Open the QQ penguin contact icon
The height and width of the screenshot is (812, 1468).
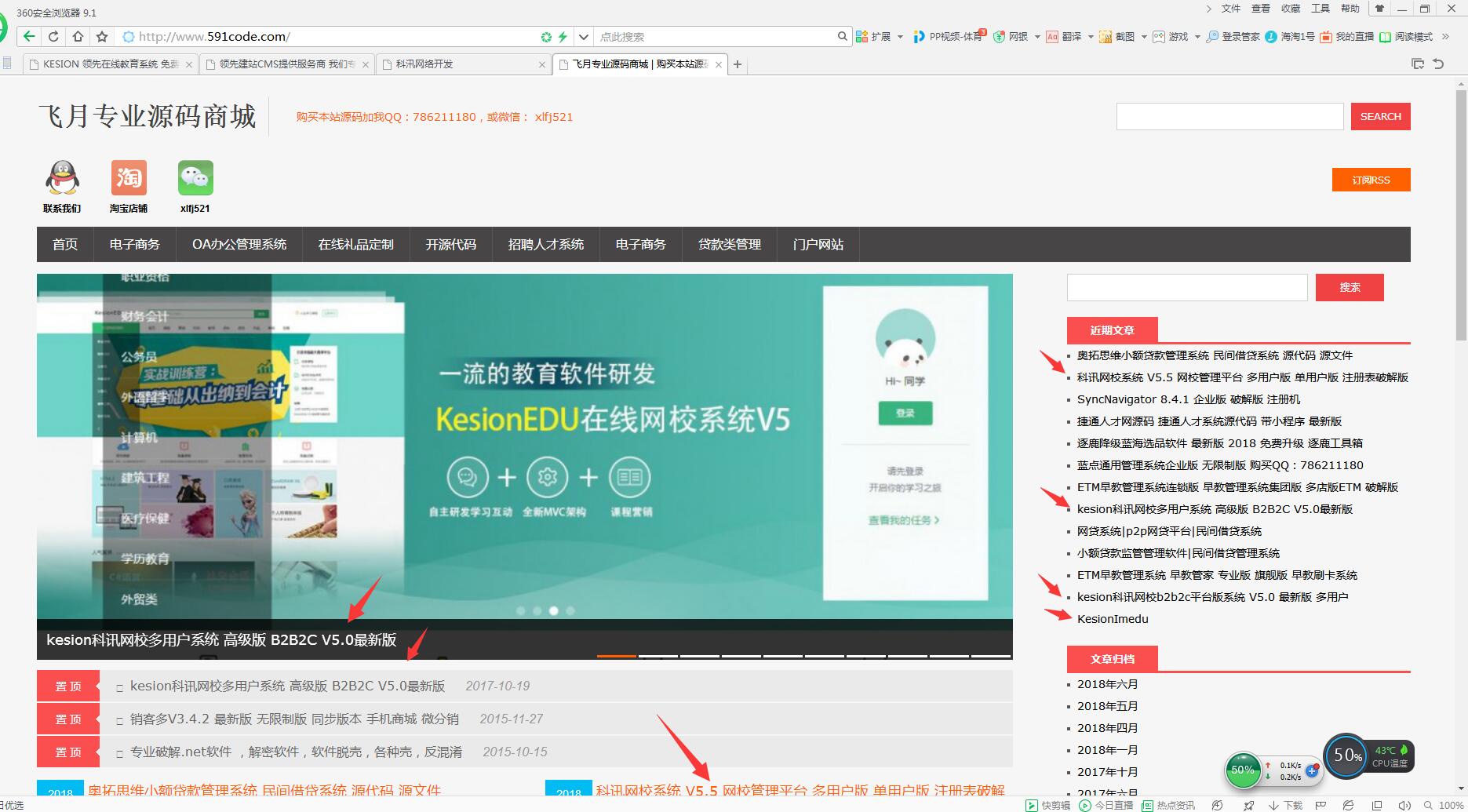click(62, 179)
